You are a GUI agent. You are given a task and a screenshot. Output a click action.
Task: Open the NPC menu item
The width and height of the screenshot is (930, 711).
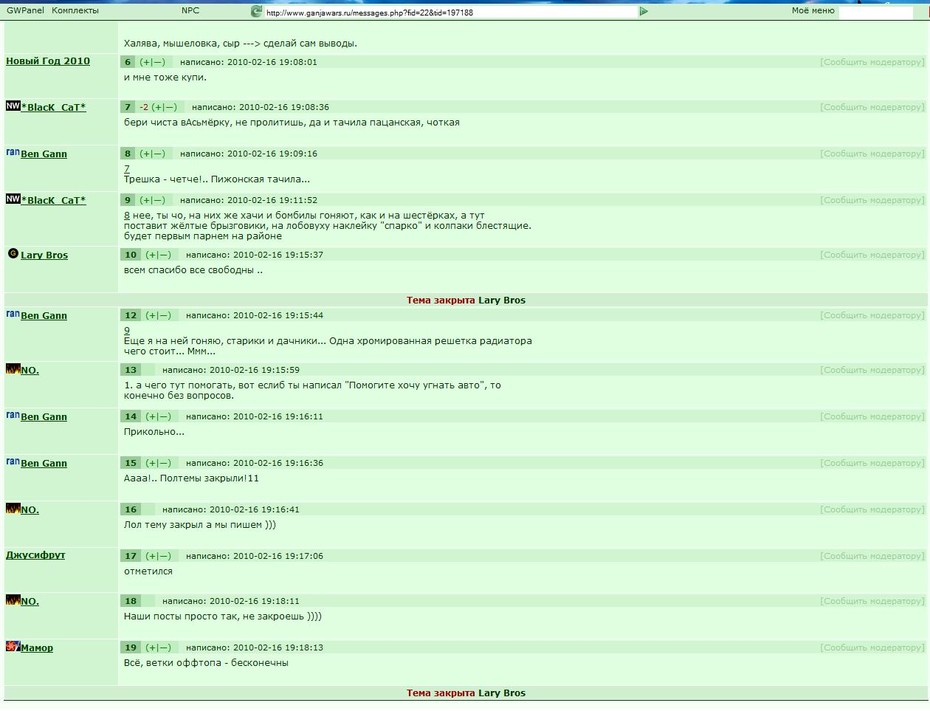(190, 11)
